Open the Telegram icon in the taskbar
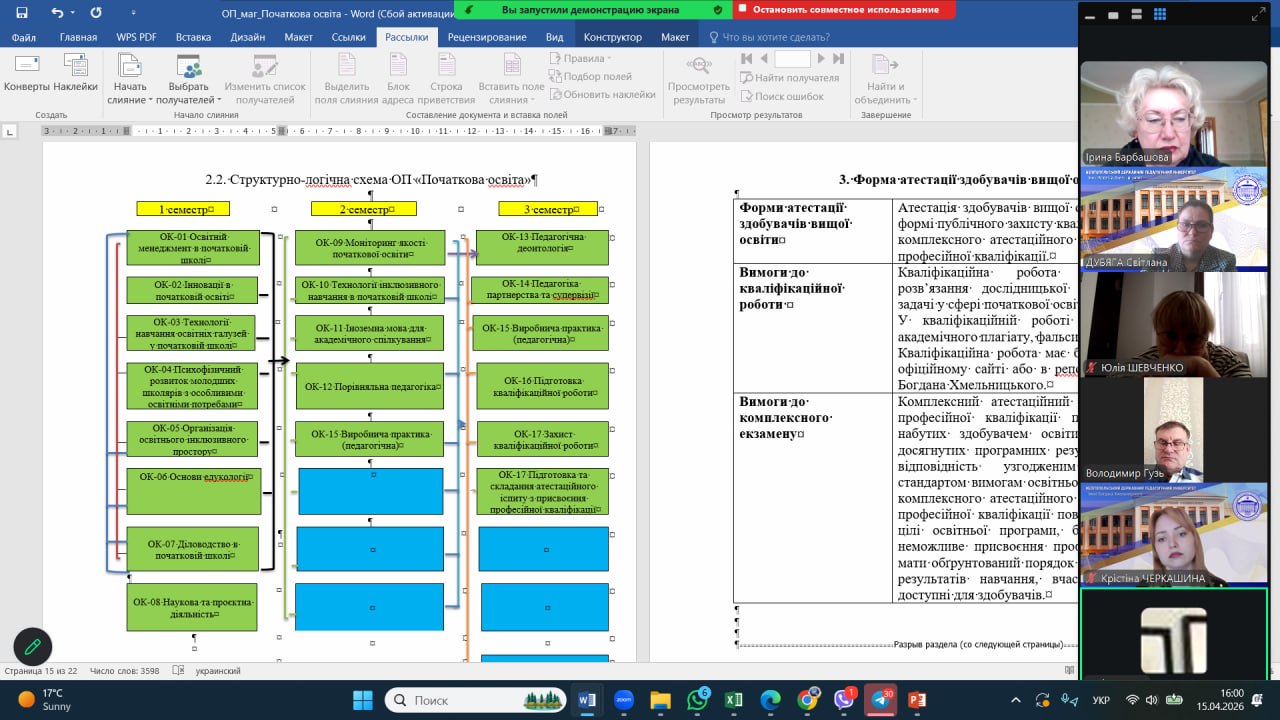Viewport: 1280px width, 720px height. point(880,700)
